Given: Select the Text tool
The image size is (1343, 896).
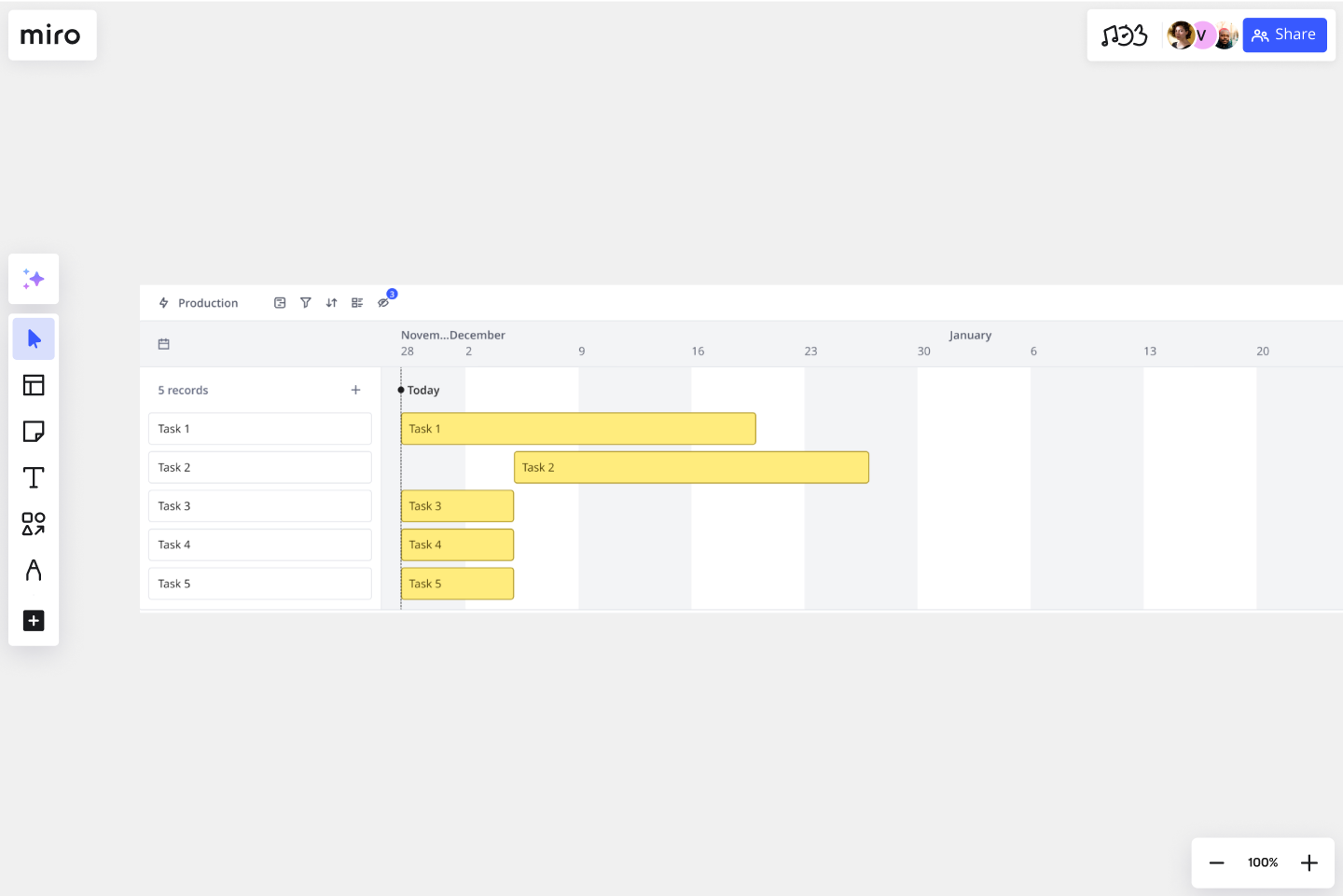Looking at the screenshot, I should 34,476.
